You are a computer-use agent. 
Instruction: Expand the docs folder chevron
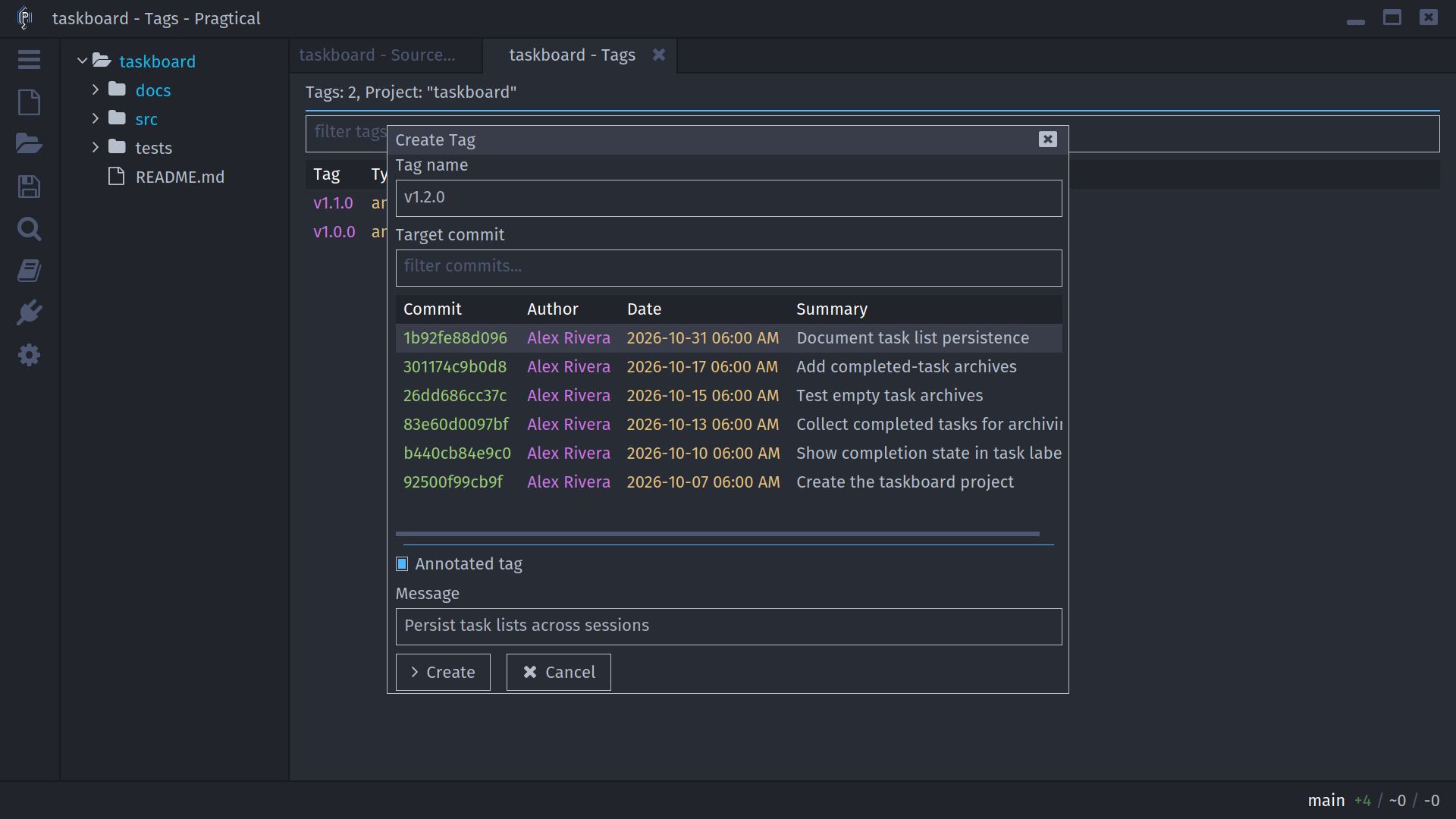(96, 89)
